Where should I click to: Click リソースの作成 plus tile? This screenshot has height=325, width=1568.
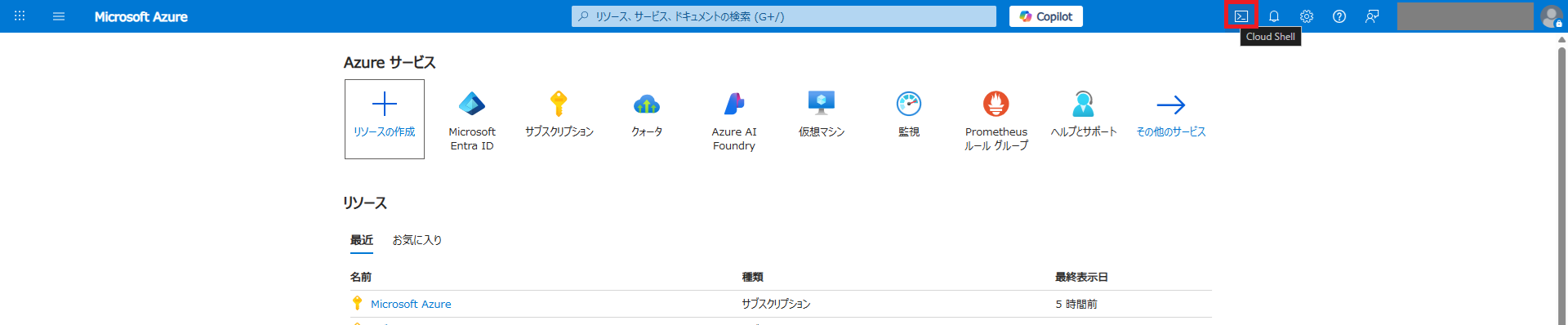(x=385, y=119)
